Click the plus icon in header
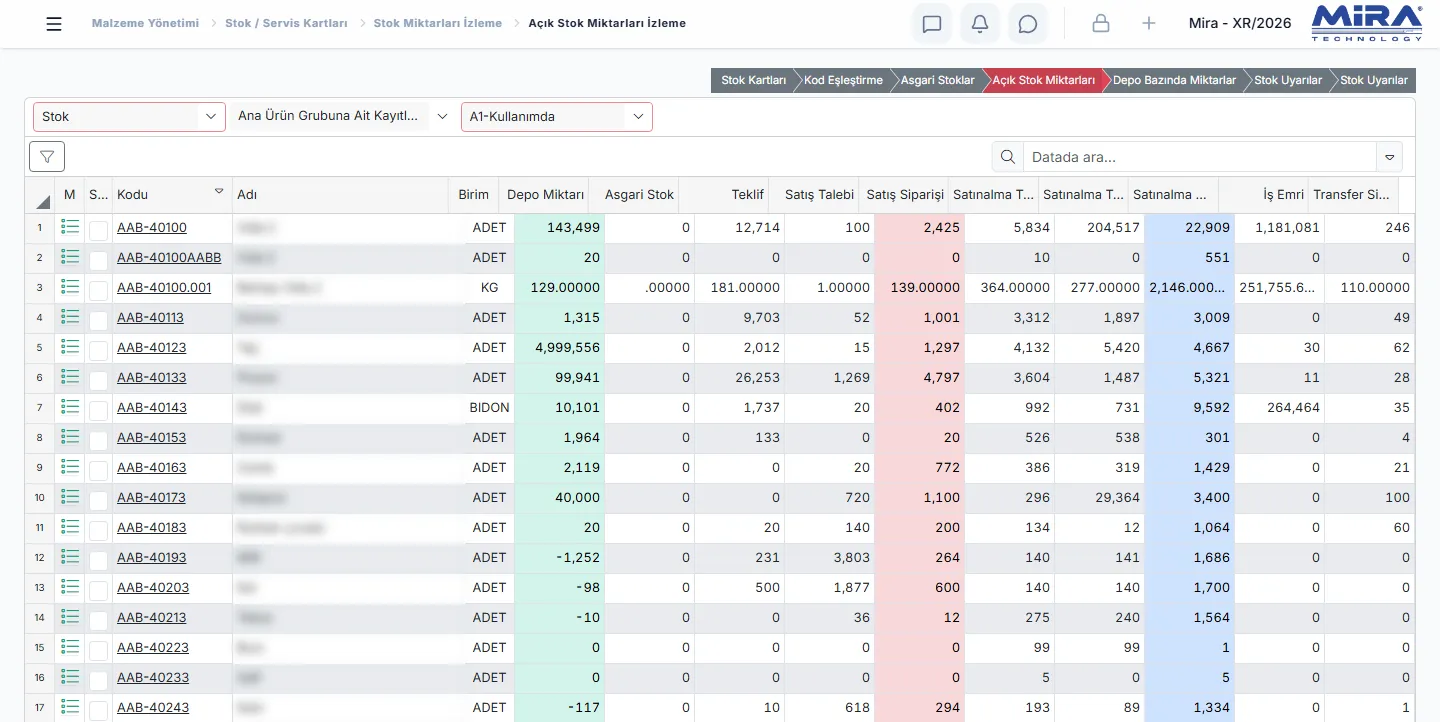 pos(1149,23)
